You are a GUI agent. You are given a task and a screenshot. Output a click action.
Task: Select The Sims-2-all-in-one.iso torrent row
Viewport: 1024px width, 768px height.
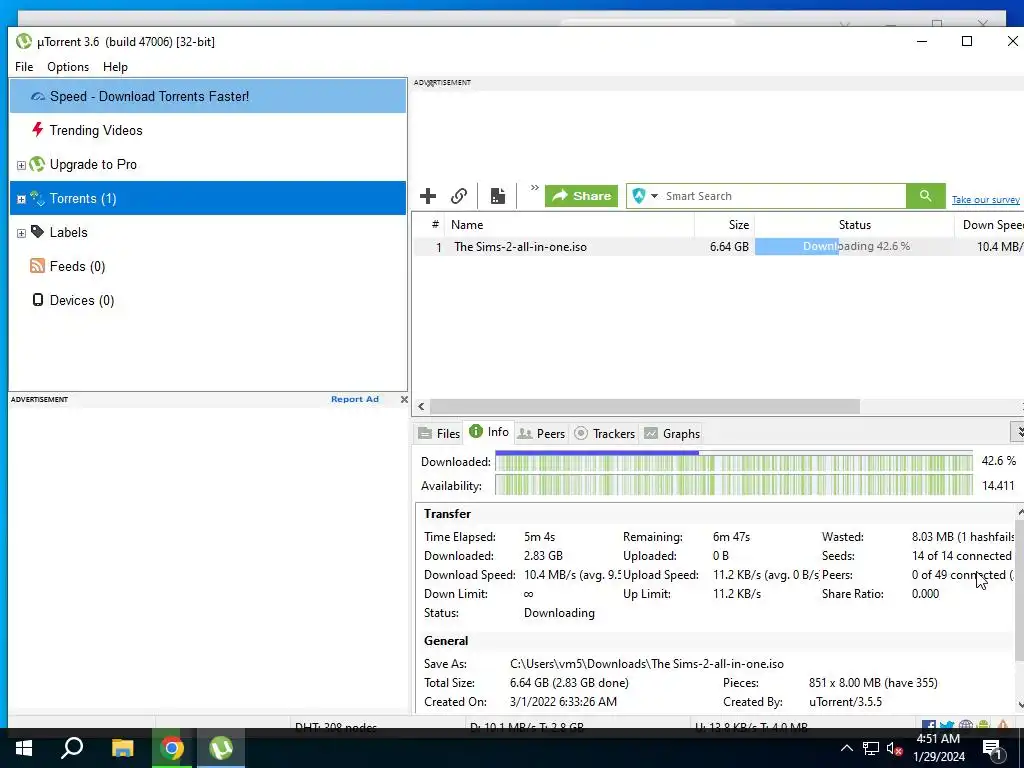[x=718, y=247]
